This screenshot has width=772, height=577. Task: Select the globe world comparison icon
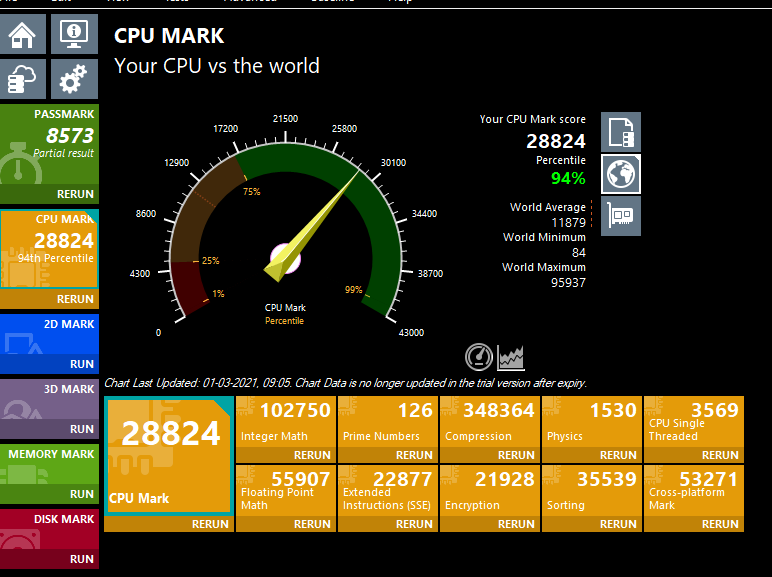621,174
